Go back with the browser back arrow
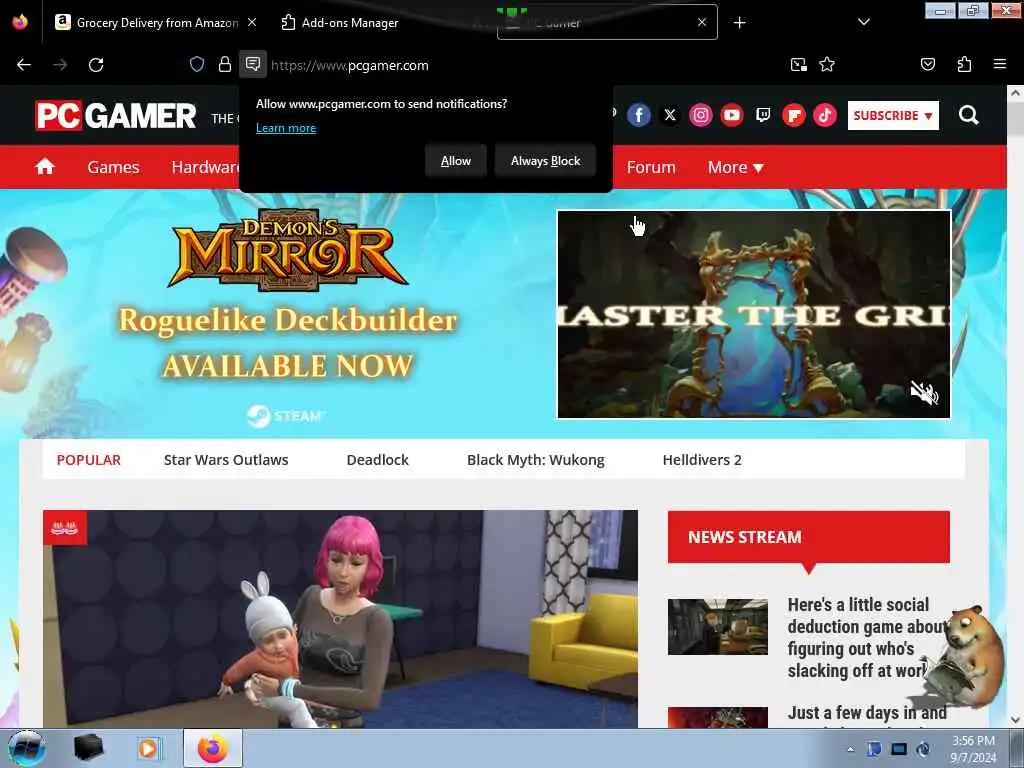The image size is (1024, 768). [24, 65]
